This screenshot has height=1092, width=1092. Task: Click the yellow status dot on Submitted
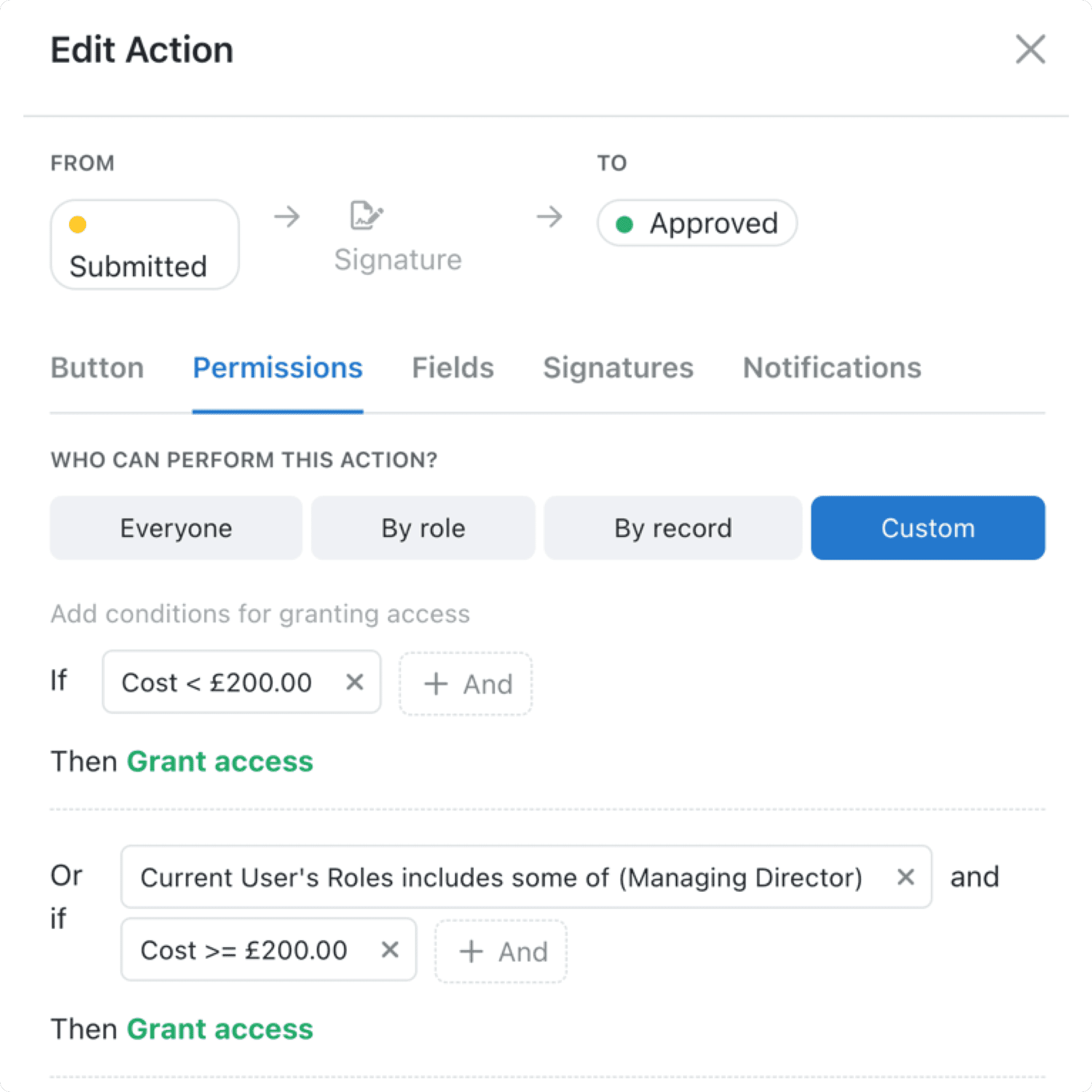78,224
